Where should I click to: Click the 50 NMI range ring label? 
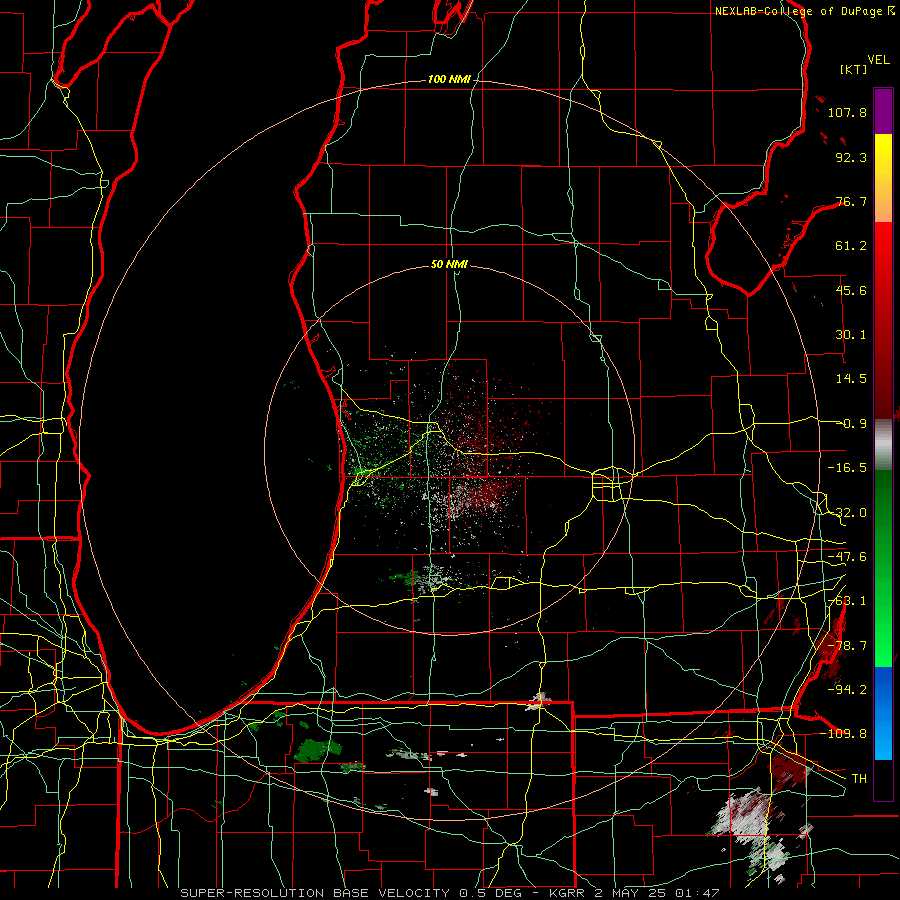tap(449, 265)
